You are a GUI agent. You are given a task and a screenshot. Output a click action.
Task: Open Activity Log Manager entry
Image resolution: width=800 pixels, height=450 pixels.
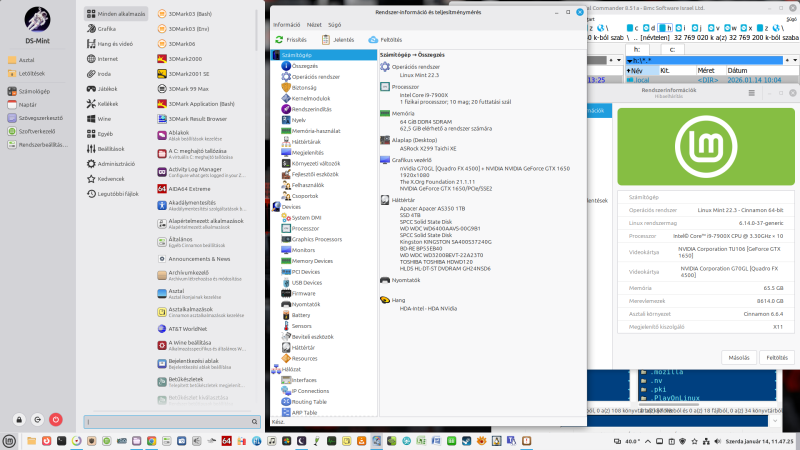click(202, 172)
